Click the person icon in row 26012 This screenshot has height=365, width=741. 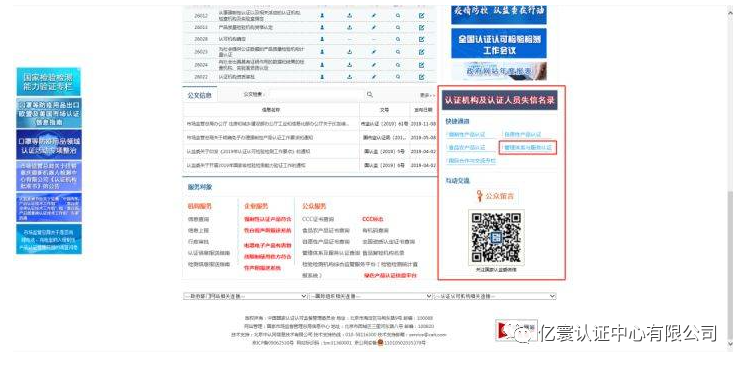[322, 15]
